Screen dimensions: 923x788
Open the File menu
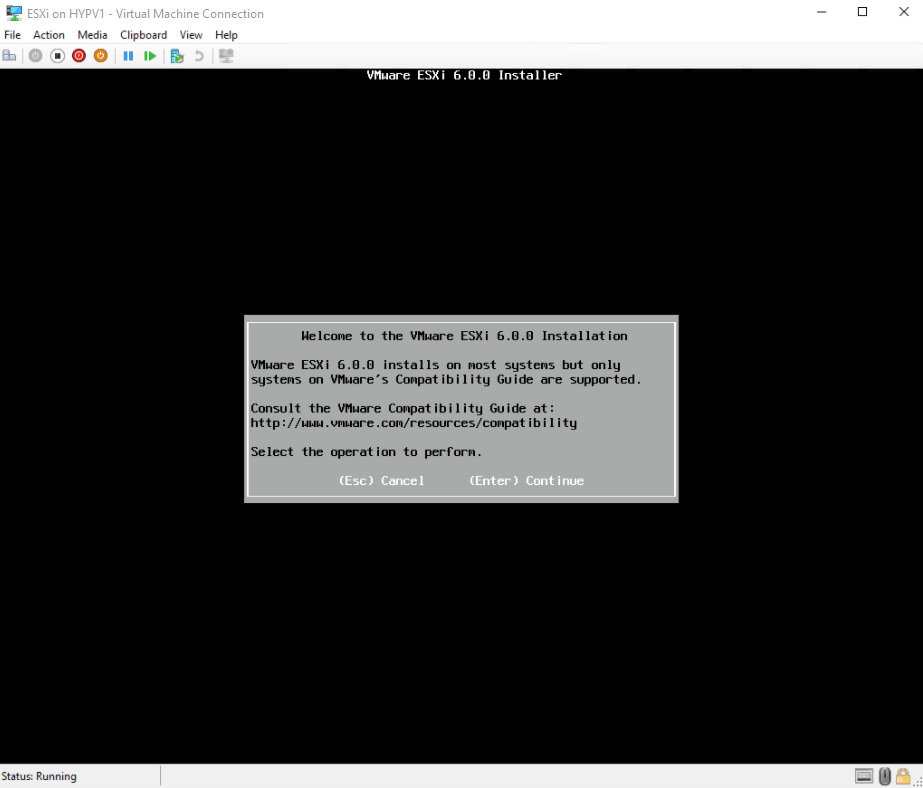tap(12, 35)
